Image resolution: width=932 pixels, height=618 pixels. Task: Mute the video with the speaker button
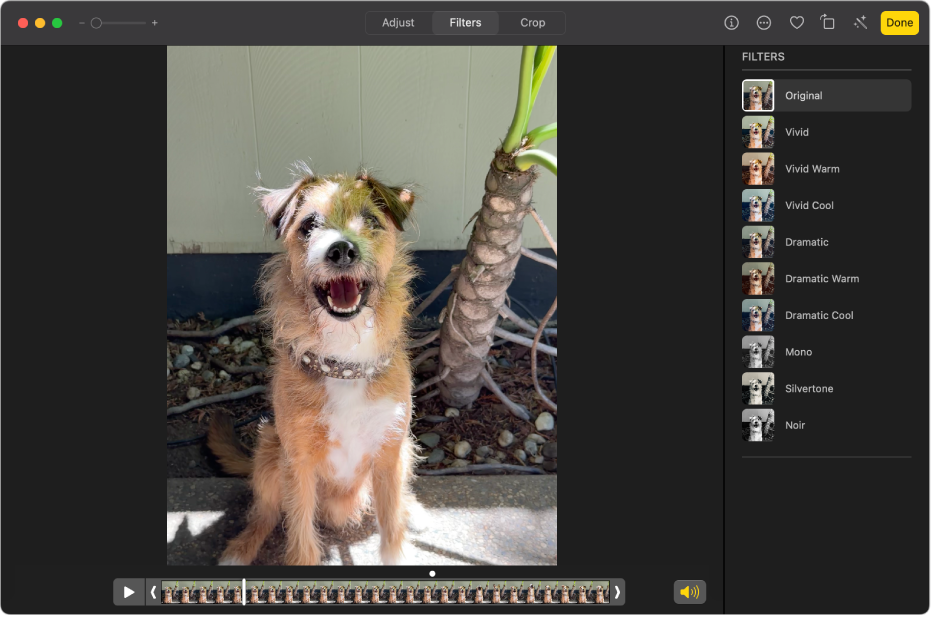coord(690,592)
